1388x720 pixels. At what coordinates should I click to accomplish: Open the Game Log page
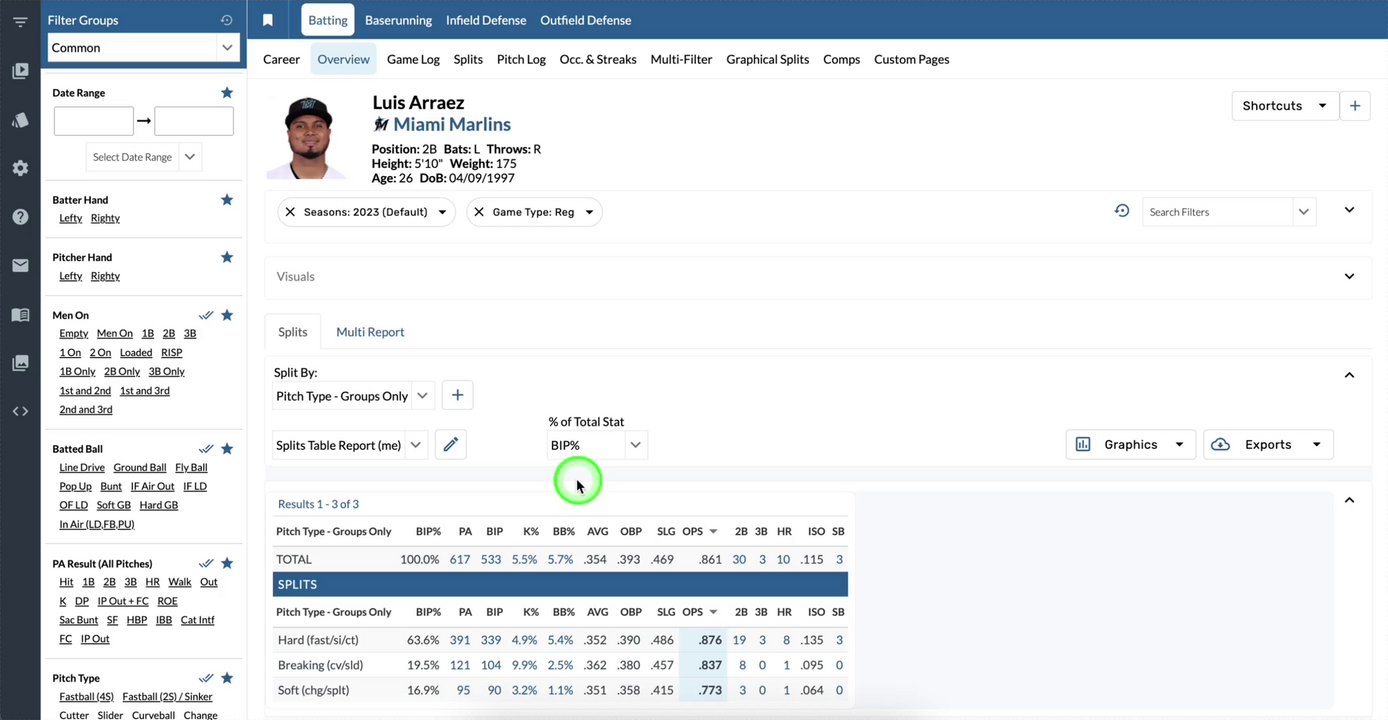pos(413,59)
